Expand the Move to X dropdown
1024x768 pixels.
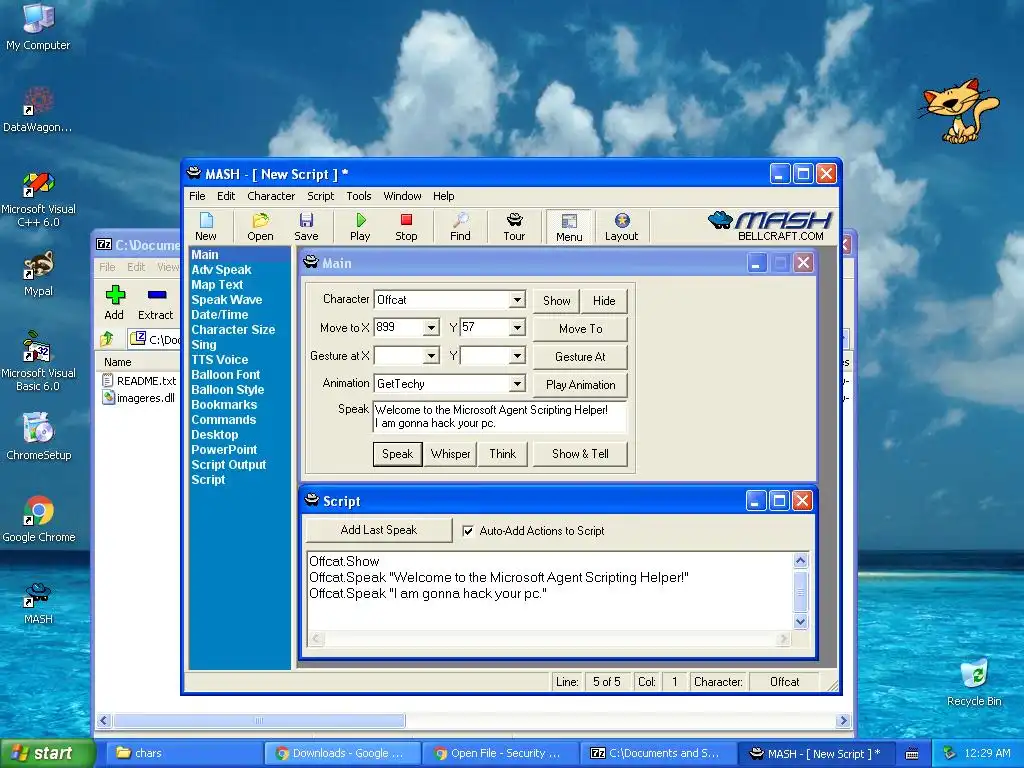[x=431, y=327]
